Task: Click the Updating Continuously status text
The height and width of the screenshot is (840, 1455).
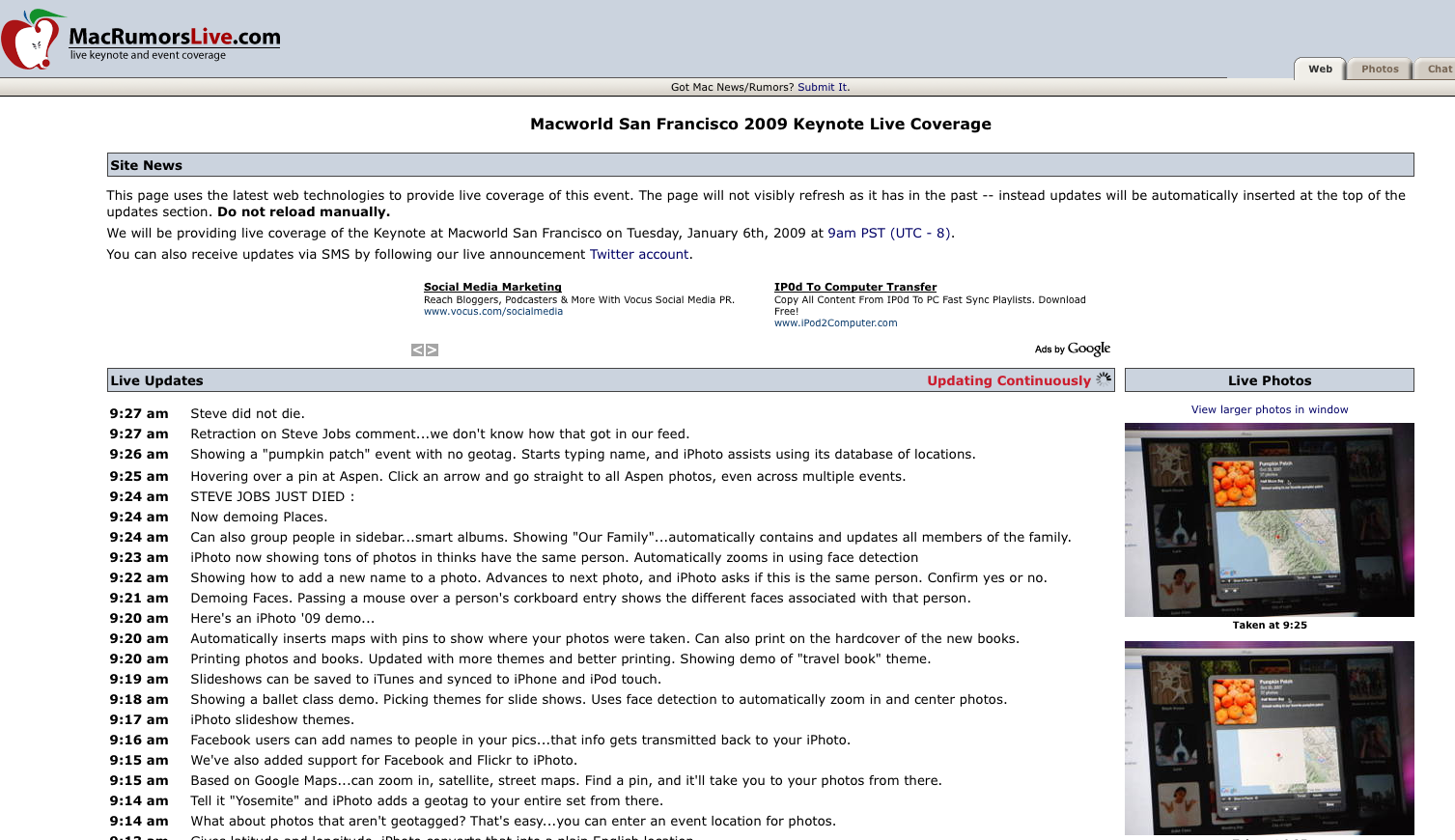Action: click(x=1009, y=380)
